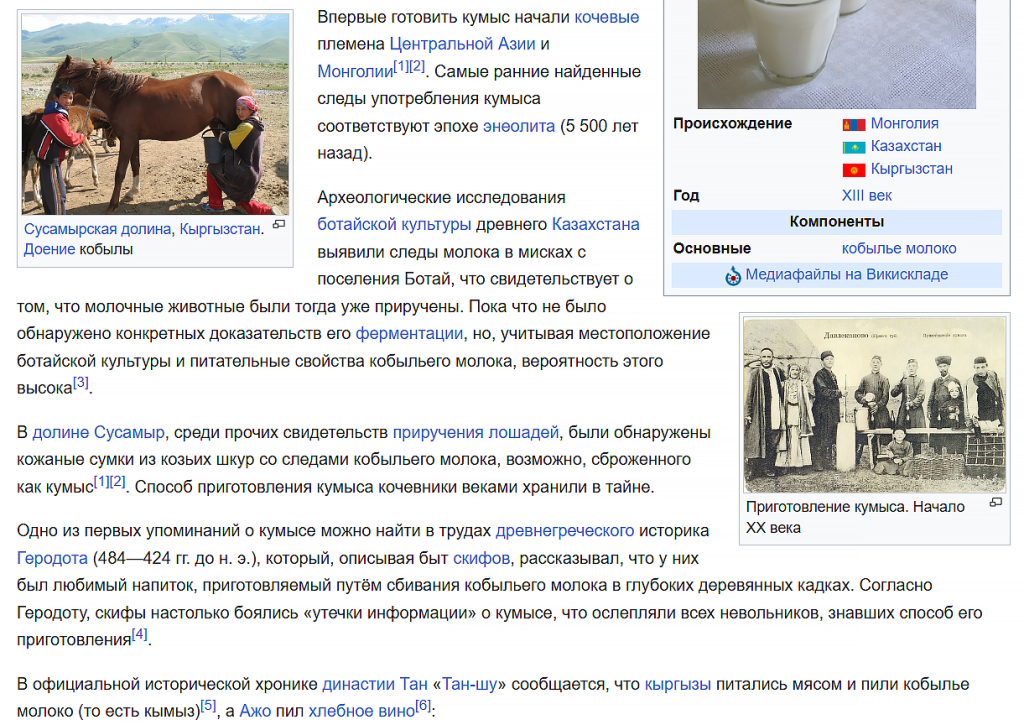Open footnote [1] after «Монголии»

tap(401, 66)
